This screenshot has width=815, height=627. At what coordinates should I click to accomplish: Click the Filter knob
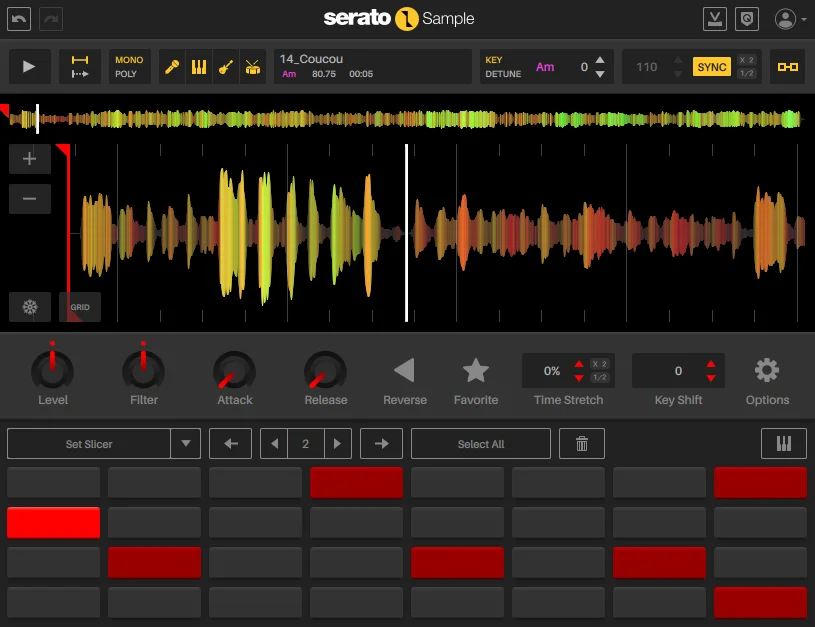point(143,370)
